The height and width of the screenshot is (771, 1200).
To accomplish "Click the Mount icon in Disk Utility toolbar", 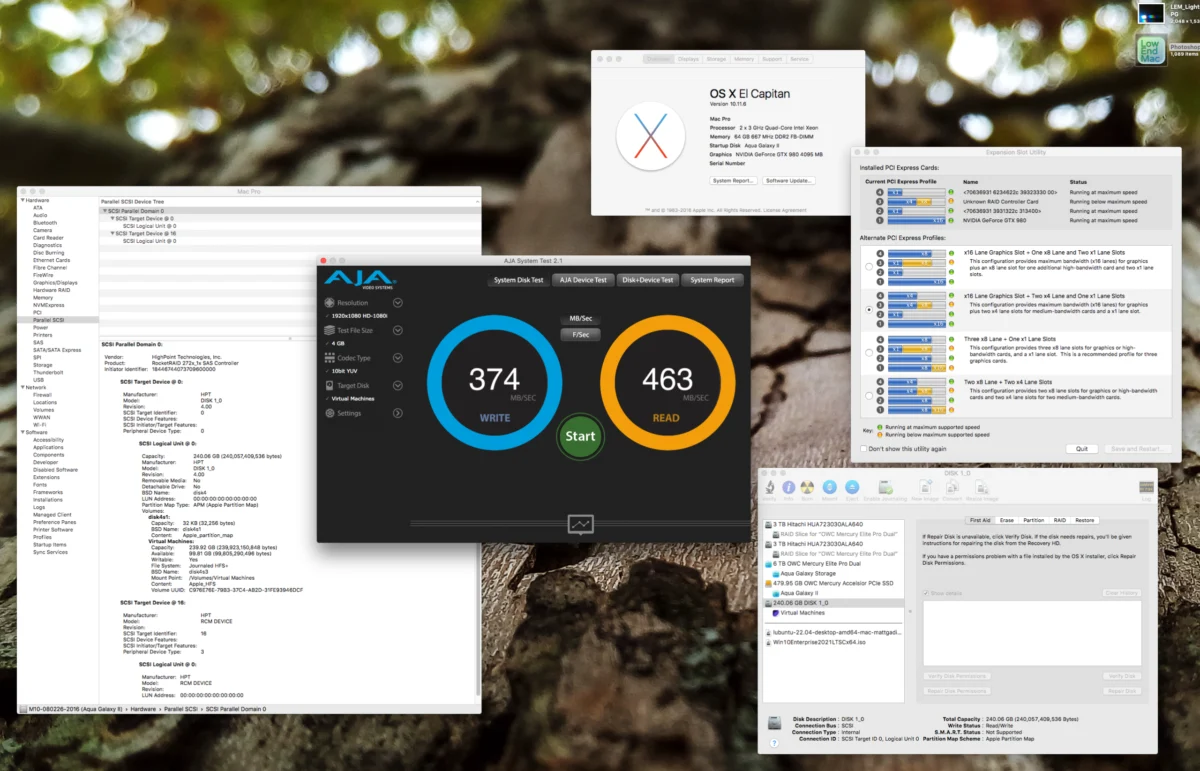I will coord(830,487).
